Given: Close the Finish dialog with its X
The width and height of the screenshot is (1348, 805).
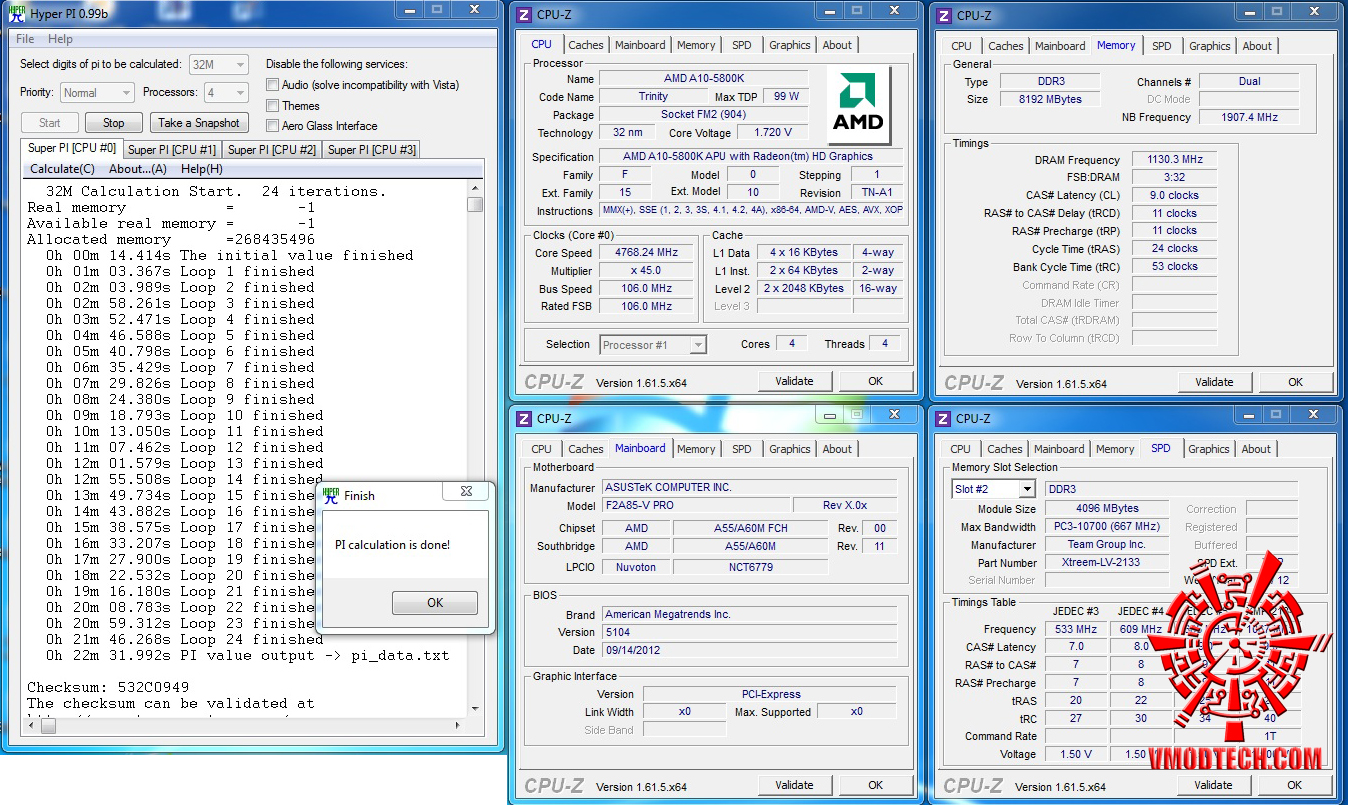Looking at the screenshot, I should [x=466, y=492].
